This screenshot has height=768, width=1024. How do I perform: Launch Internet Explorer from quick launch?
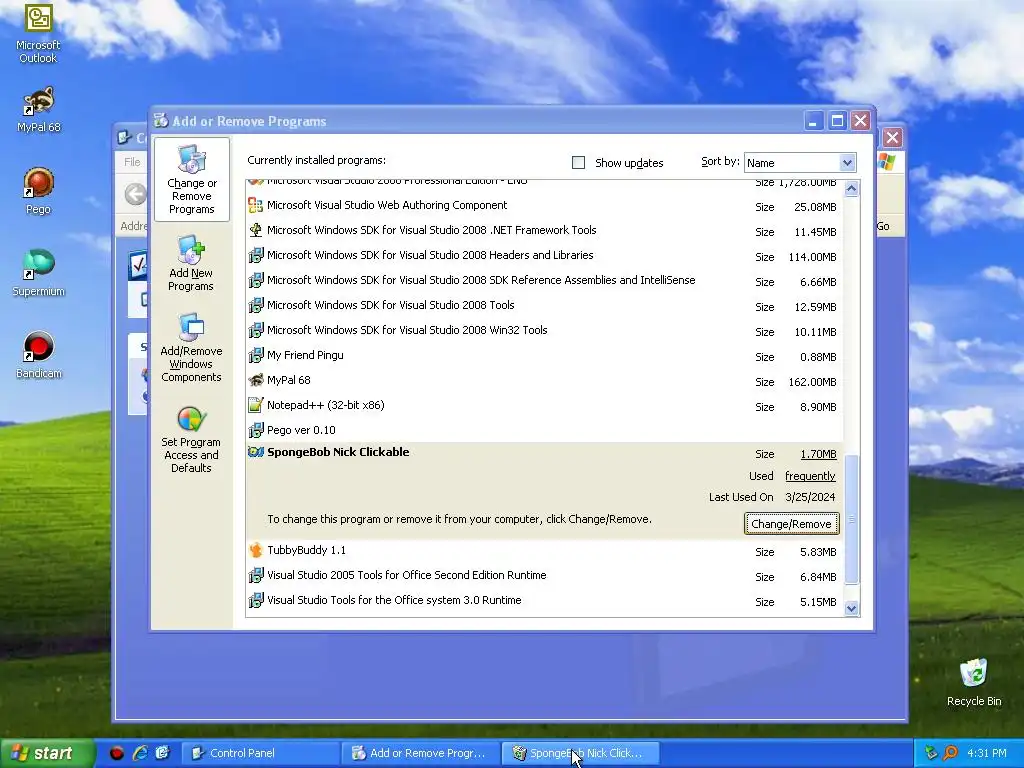[x=140, y=753]
